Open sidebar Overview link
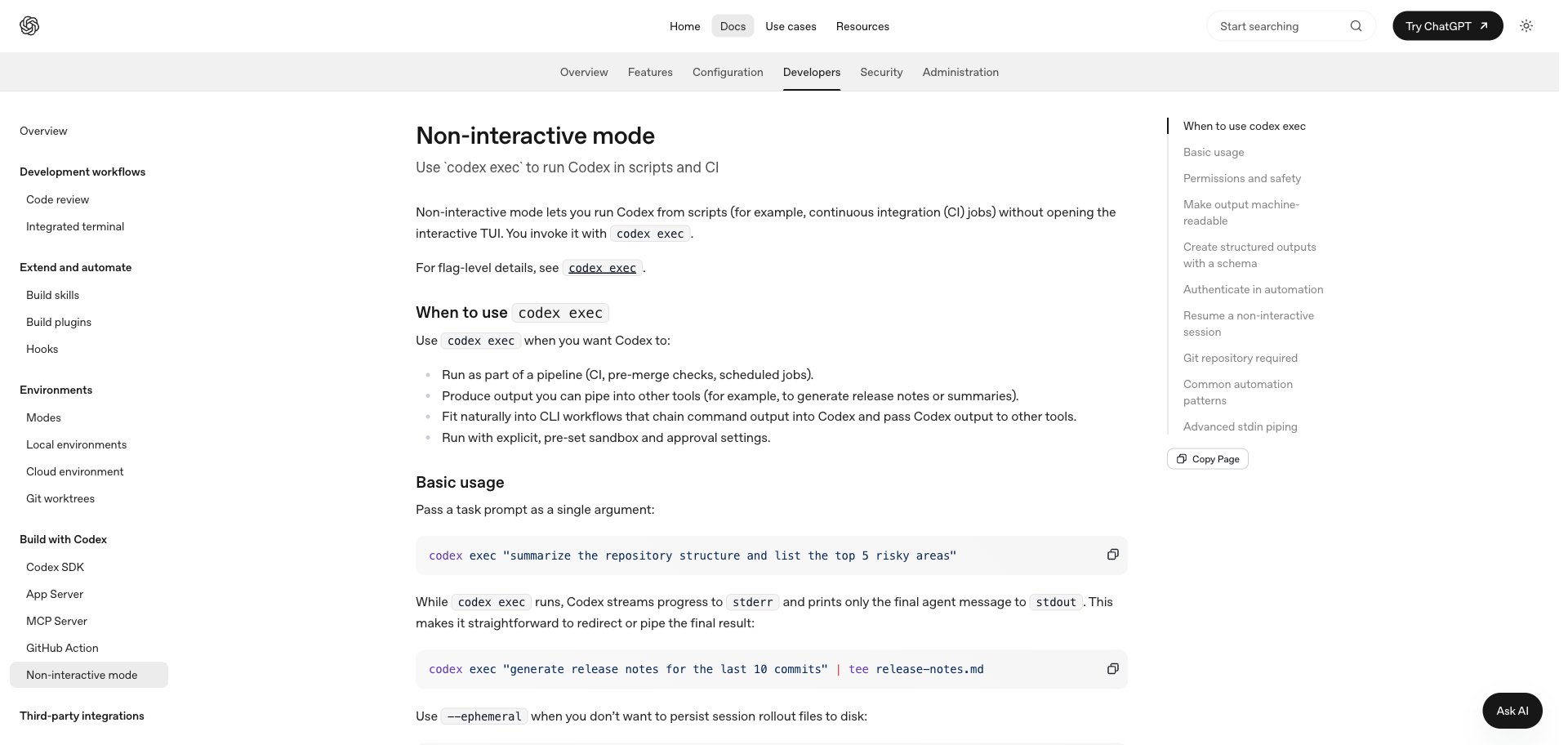This screenshot has width=1568, height=745. [43, 131]
